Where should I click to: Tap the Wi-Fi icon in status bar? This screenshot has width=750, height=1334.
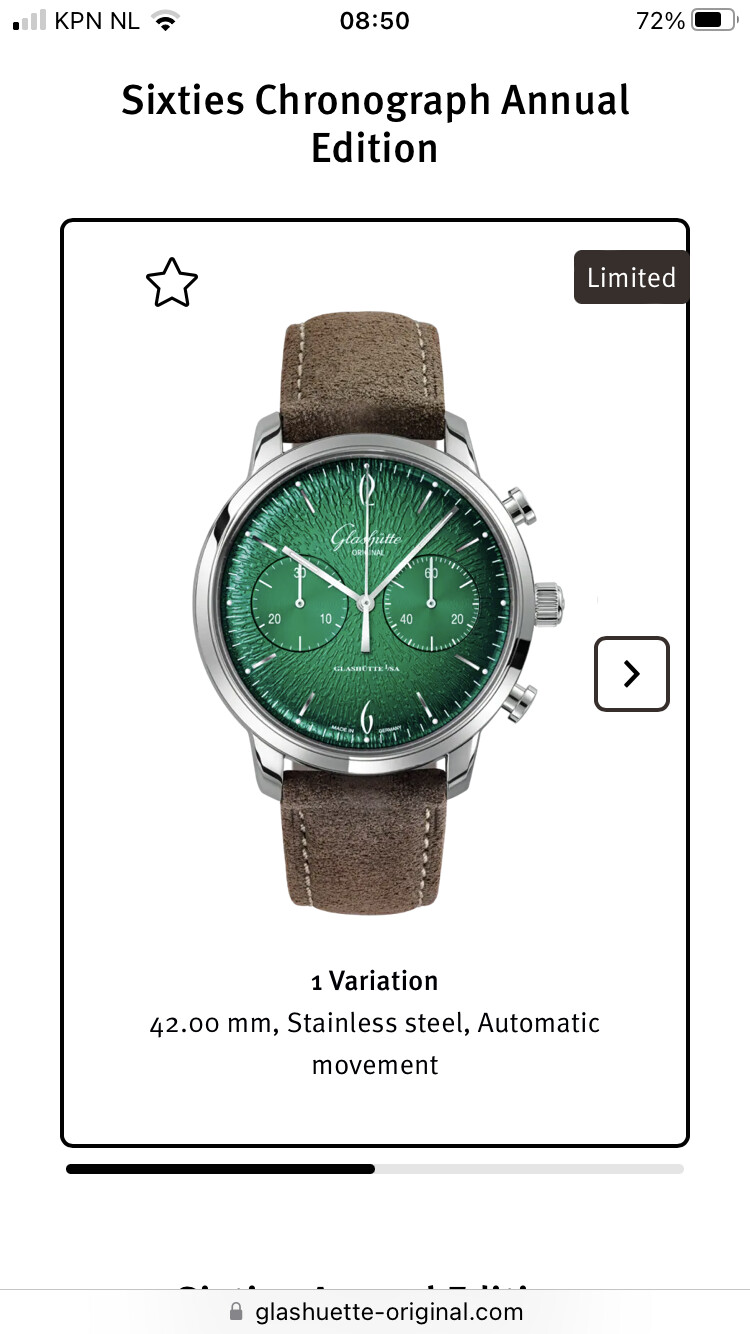166,20
